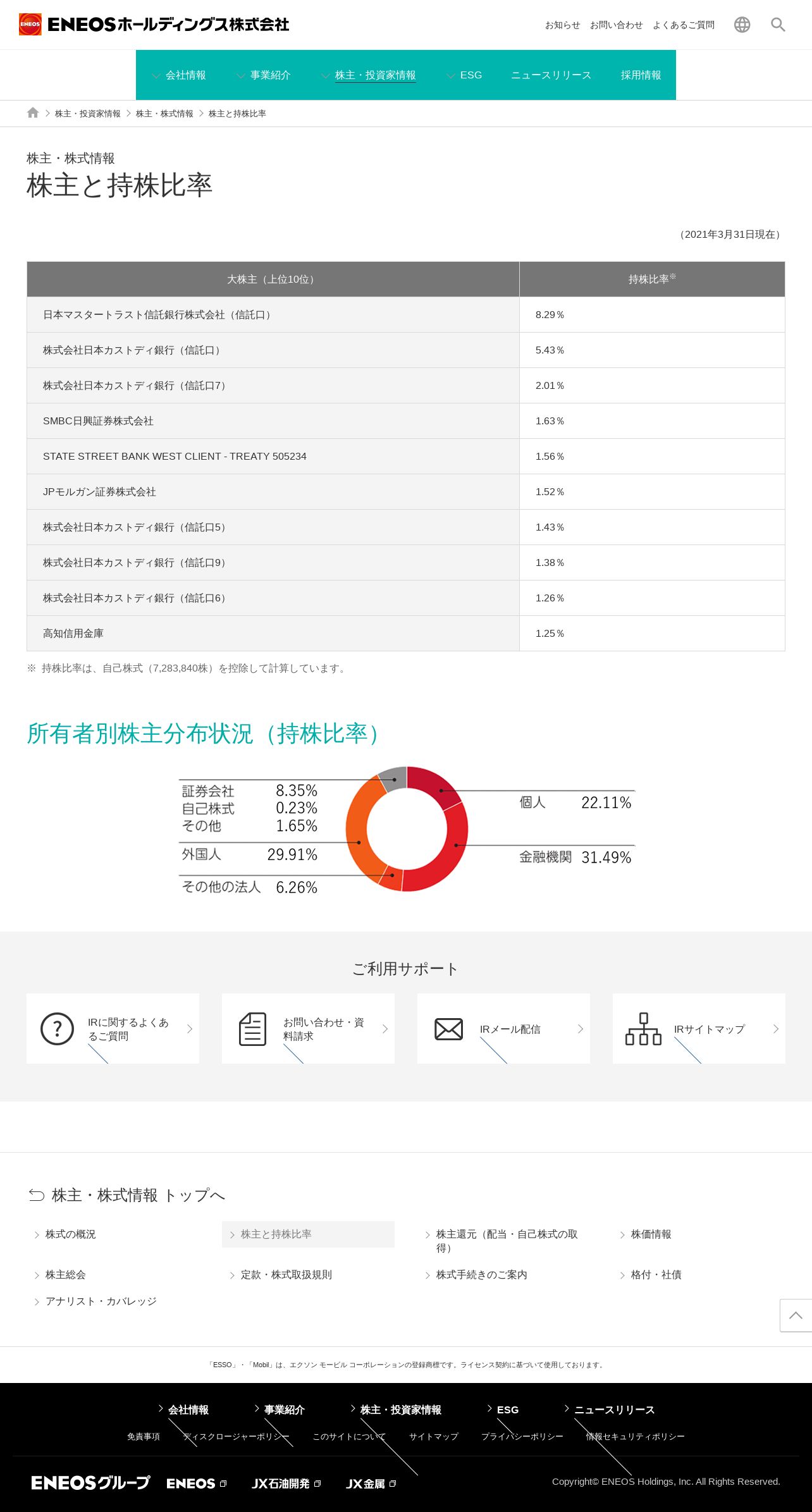Click the return arrow beside 株主・株式情報 トップへ
812x1512 pixels.
[x=37, y=1195]
